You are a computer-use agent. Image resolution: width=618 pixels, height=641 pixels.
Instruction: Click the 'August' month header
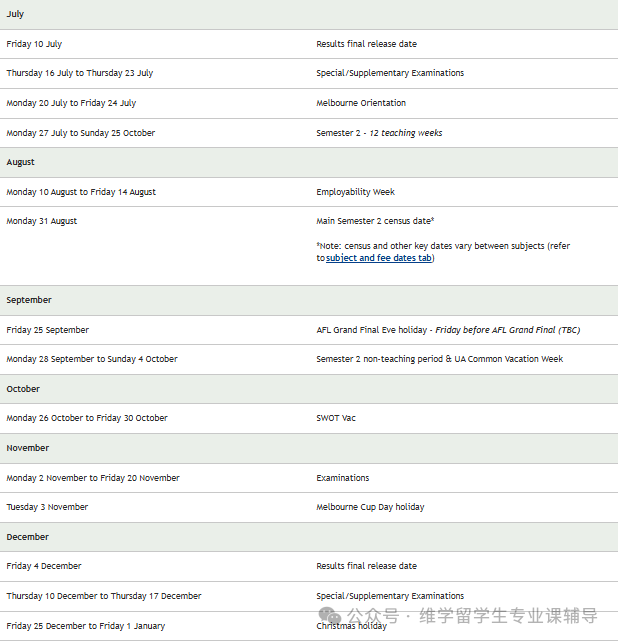coord(20,162)
